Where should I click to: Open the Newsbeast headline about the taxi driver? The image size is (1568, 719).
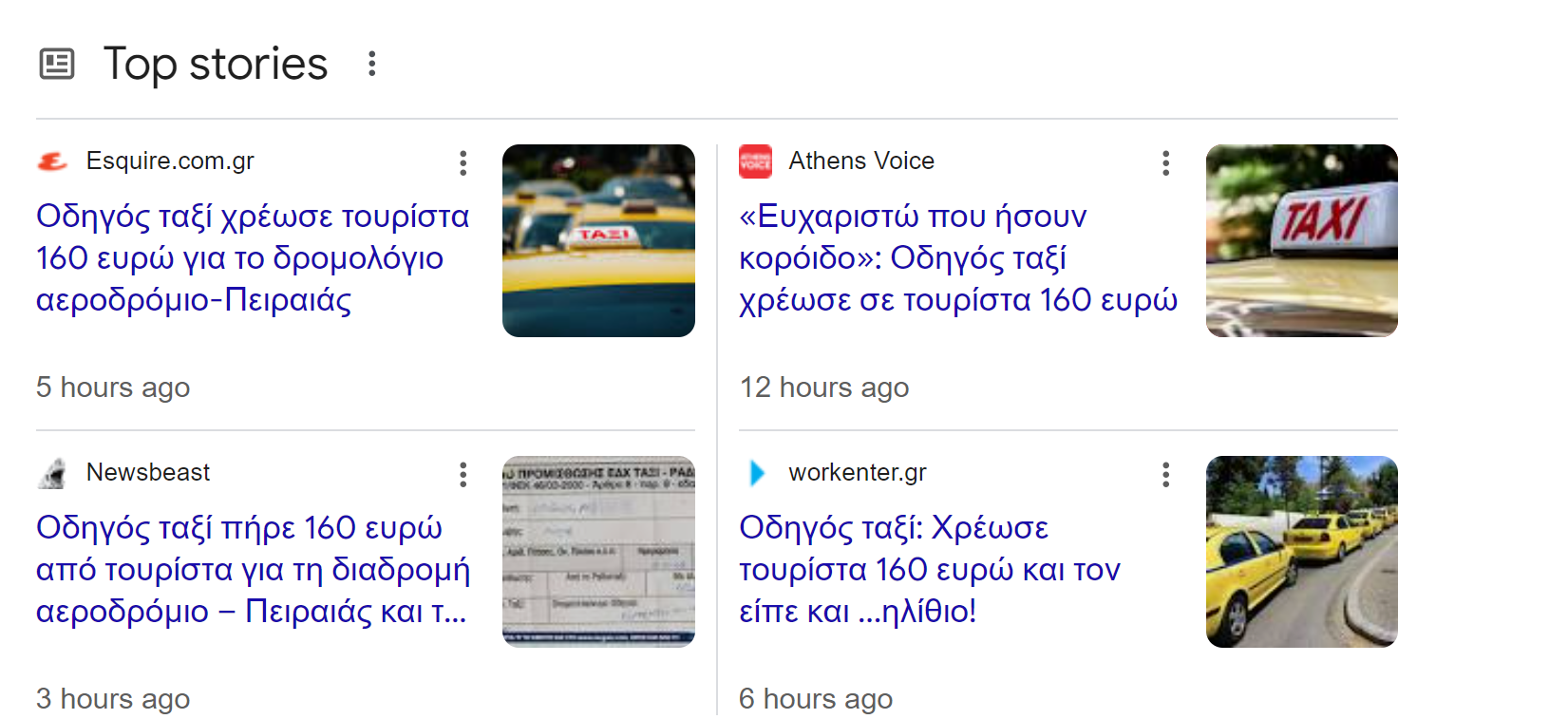pyautogui.click(x=252, y=569)
